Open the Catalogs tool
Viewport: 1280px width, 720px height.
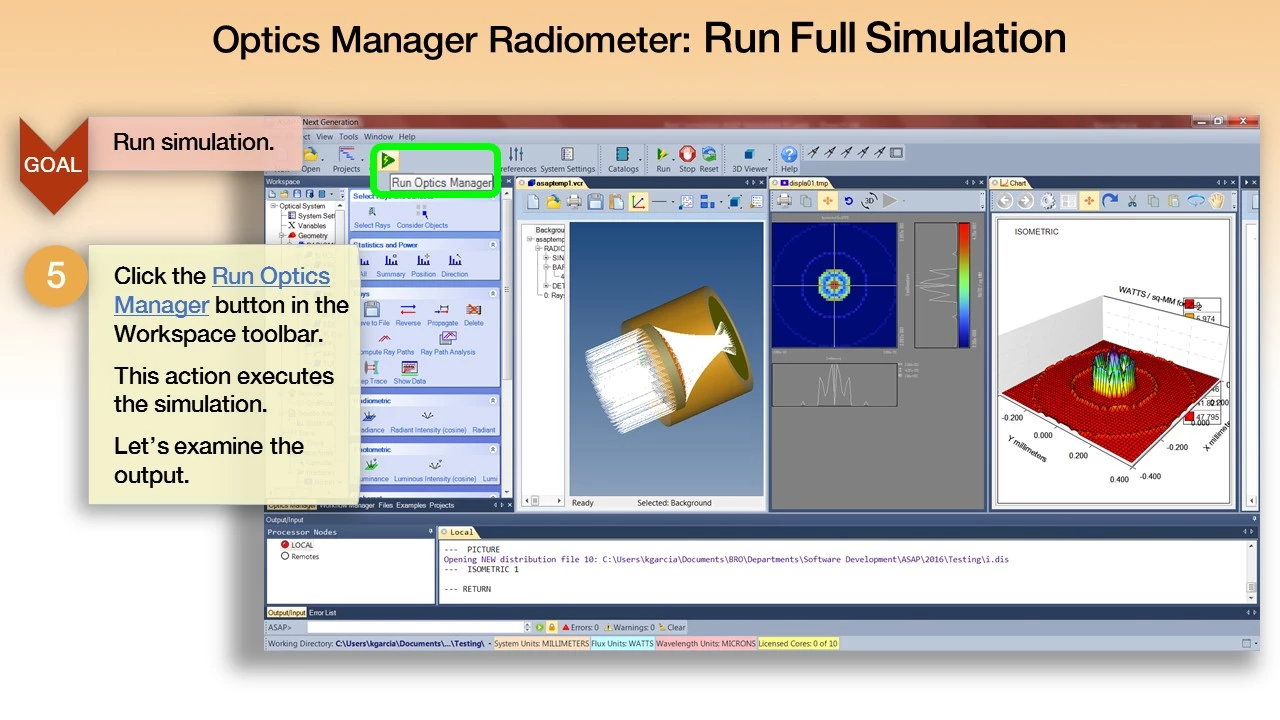coord(623,157)
